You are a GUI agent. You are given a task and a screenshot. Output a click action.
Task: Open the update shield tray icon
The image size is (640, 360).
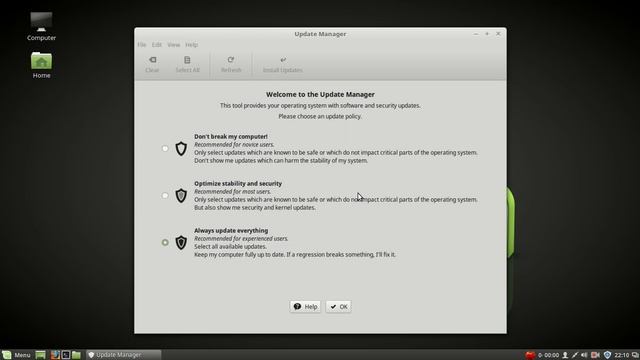click(x=607, y=355)
